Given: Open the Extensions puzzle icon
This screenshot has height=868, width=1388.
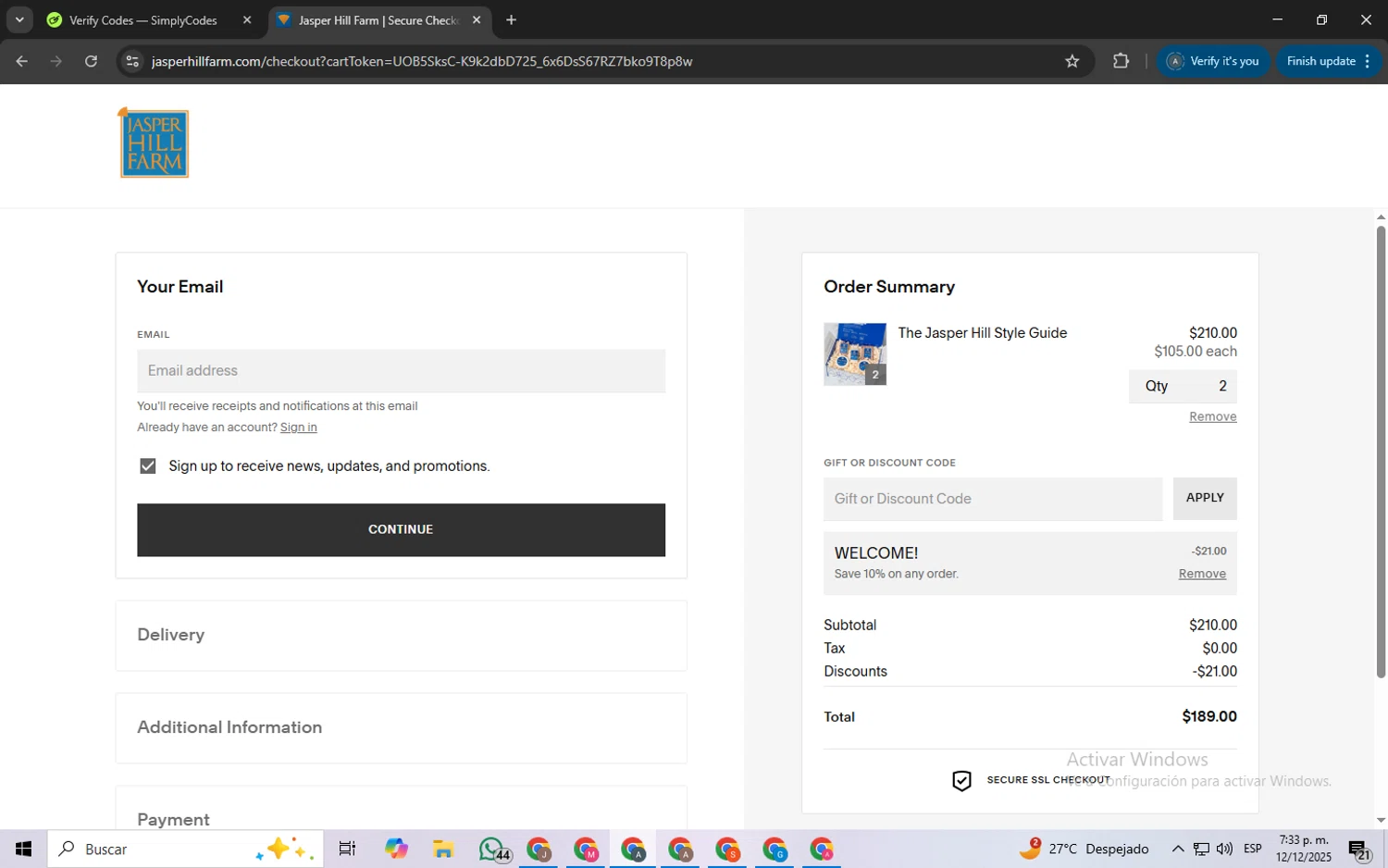Looking at the screenshot, I should 1121,61.
